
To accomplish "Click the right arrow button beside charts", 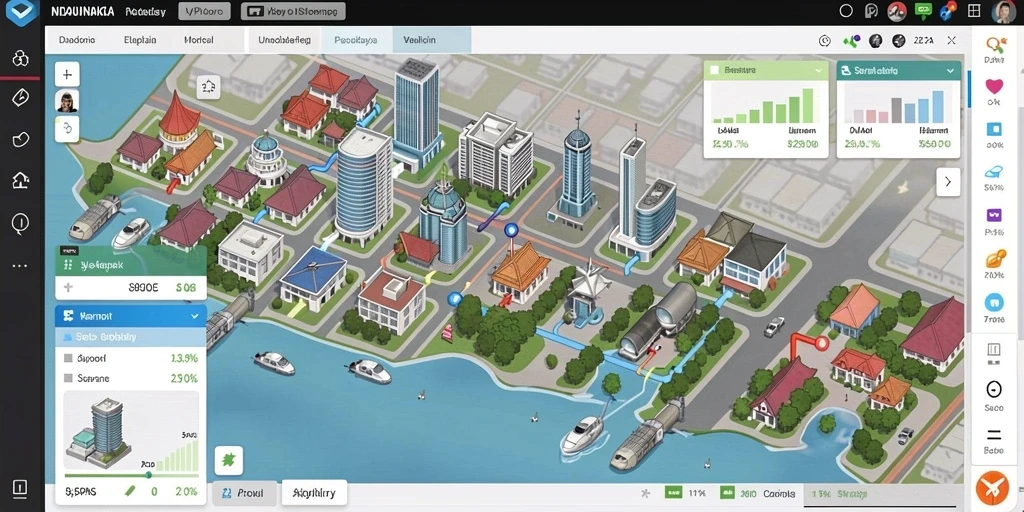I will [x=948, y=182].
